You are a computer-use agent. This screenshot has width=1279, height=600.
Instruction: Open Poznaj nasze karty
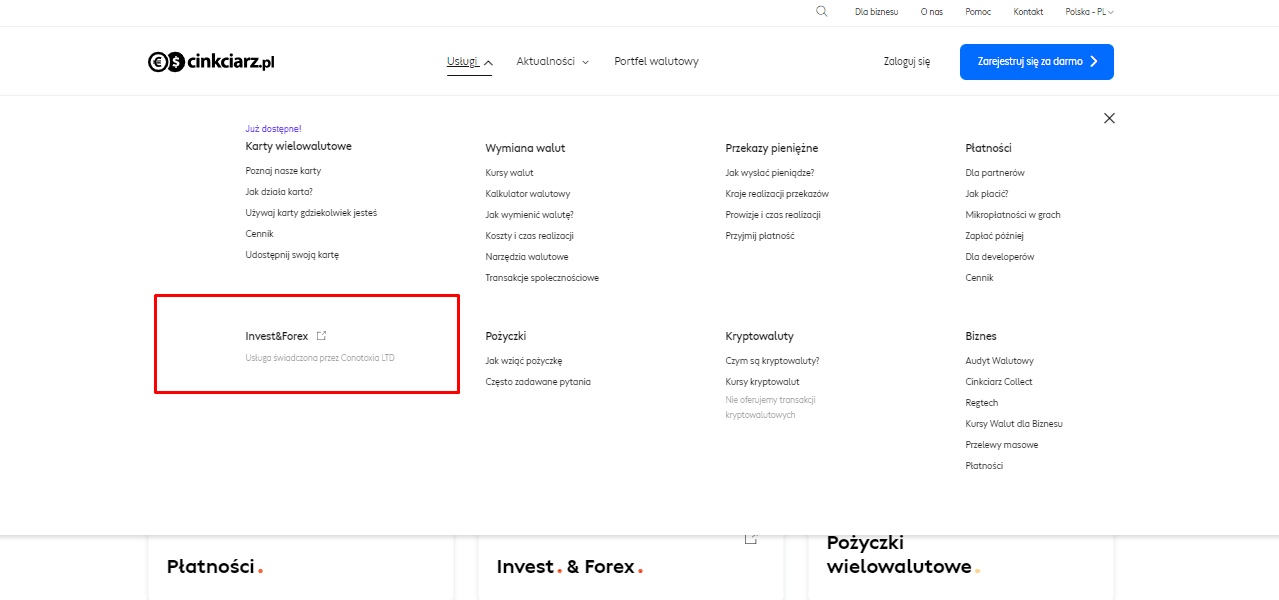pyautogui.click(x=283, y=171)
